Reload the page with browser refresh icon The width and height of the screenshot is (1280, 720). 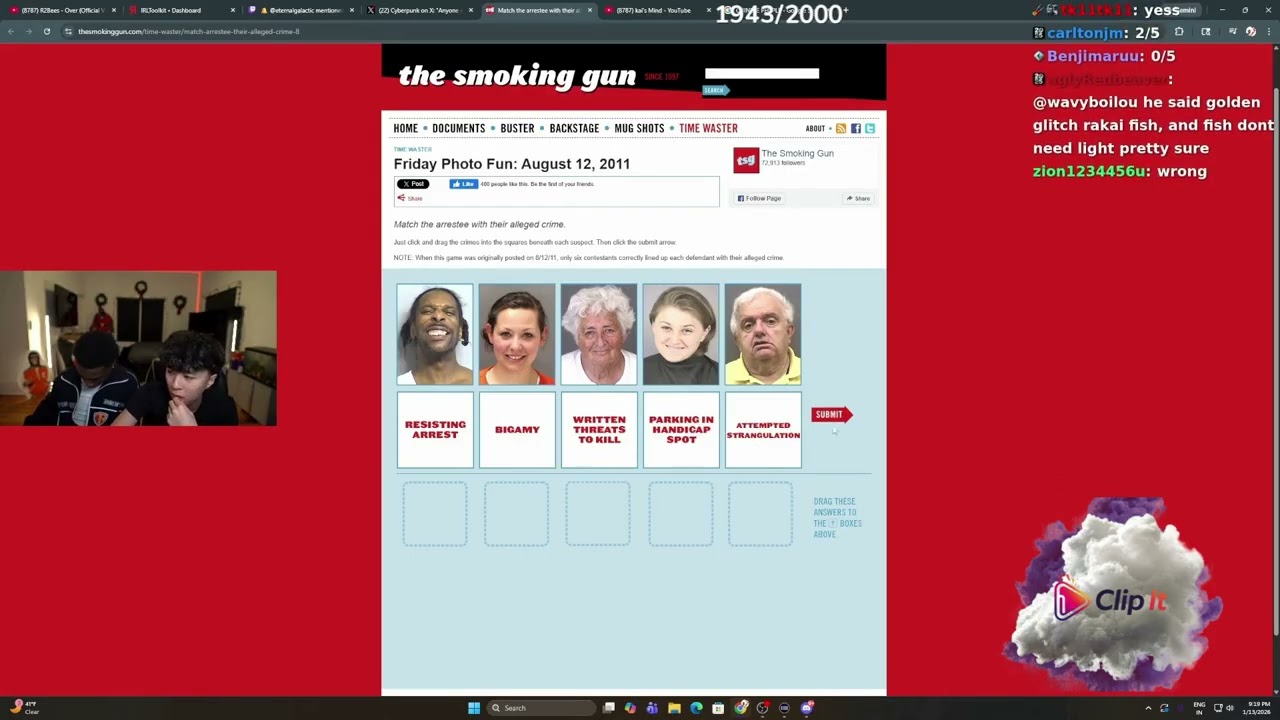pyautogui.click(x=46, y=31)
